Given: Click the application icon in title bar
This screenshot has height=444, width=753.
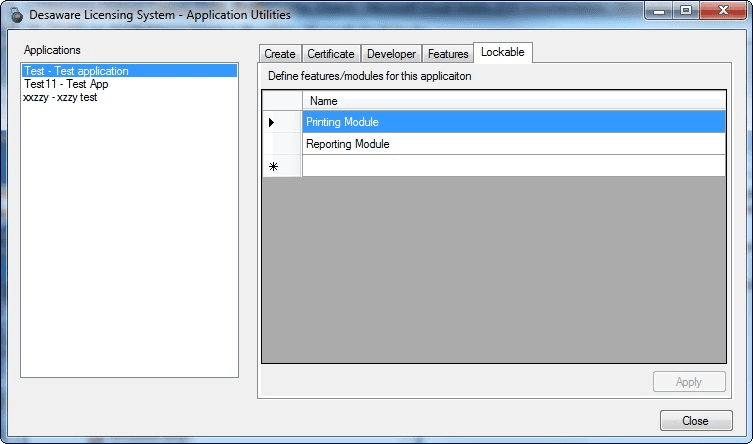Looking at the screenshot, I should 17,15.
